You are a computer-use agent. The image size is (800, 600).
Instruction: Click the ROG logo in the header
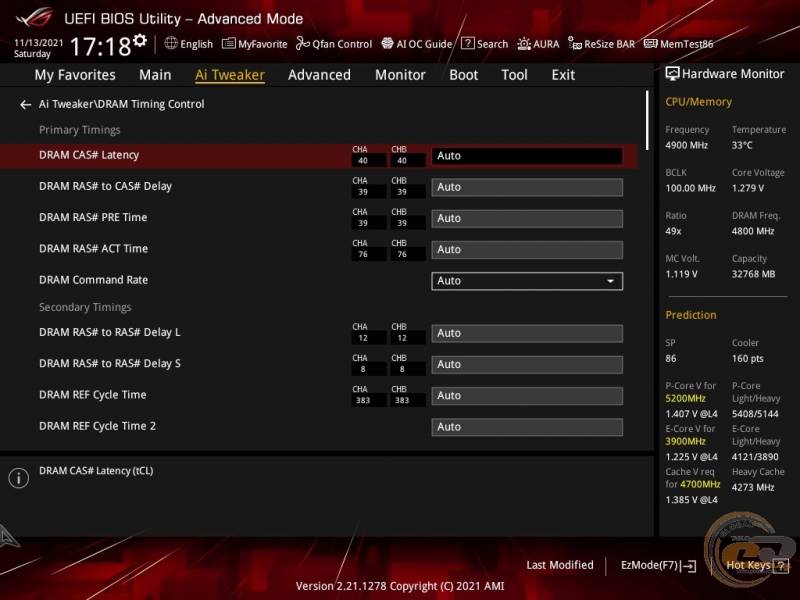coord(34,17)
